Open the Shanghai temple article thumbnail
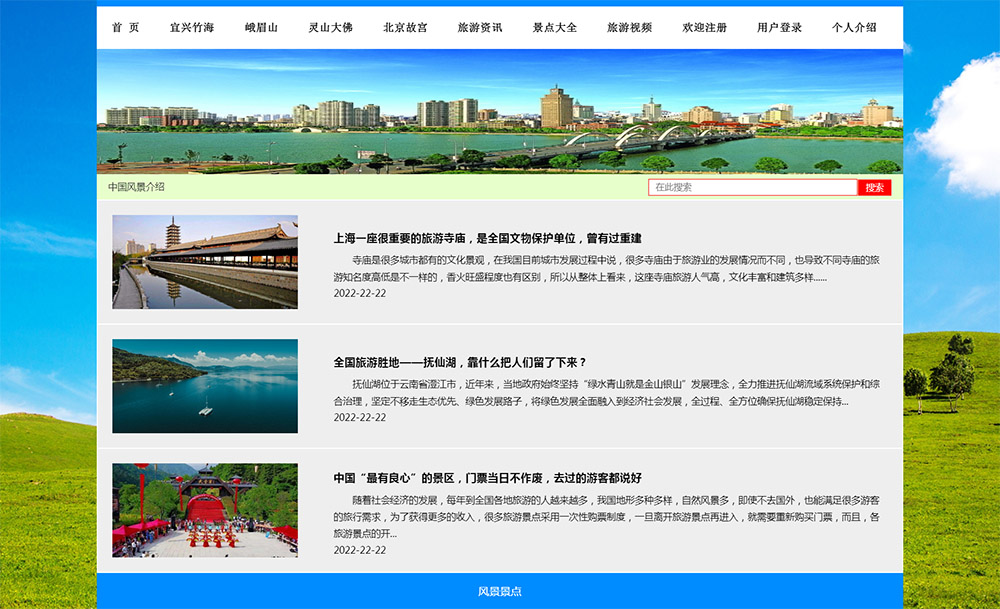The height and width of the screenshot is (609, 1000). click(x=205, y=262)
